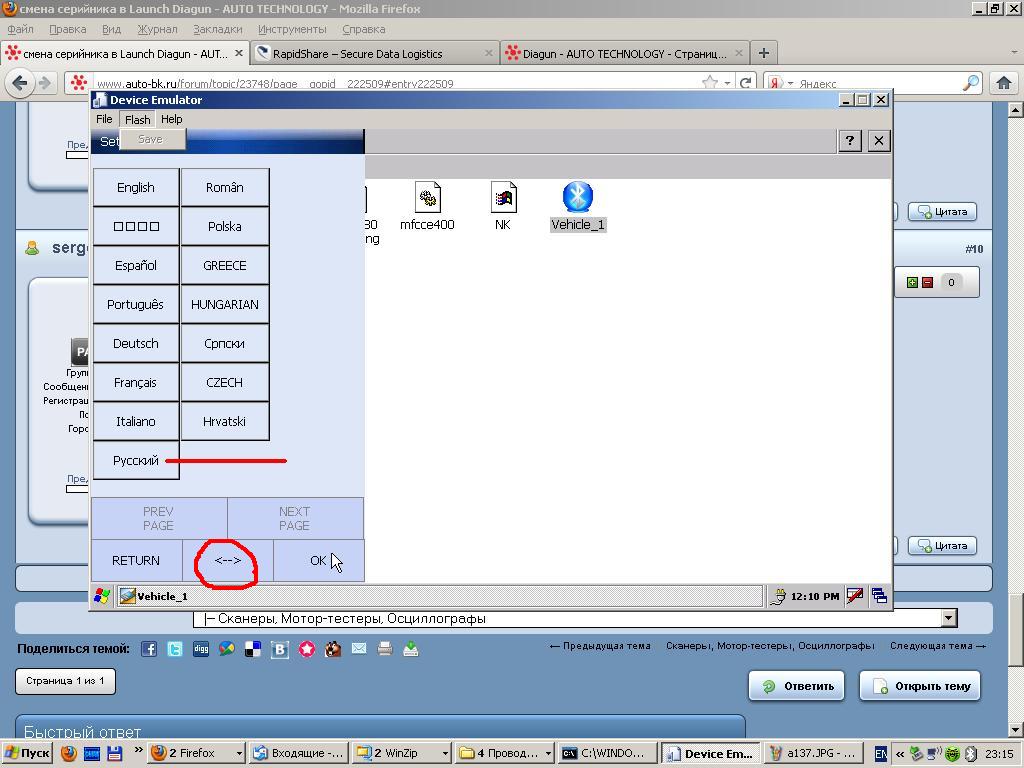Open the emulator Help menu

pos(172,119)
